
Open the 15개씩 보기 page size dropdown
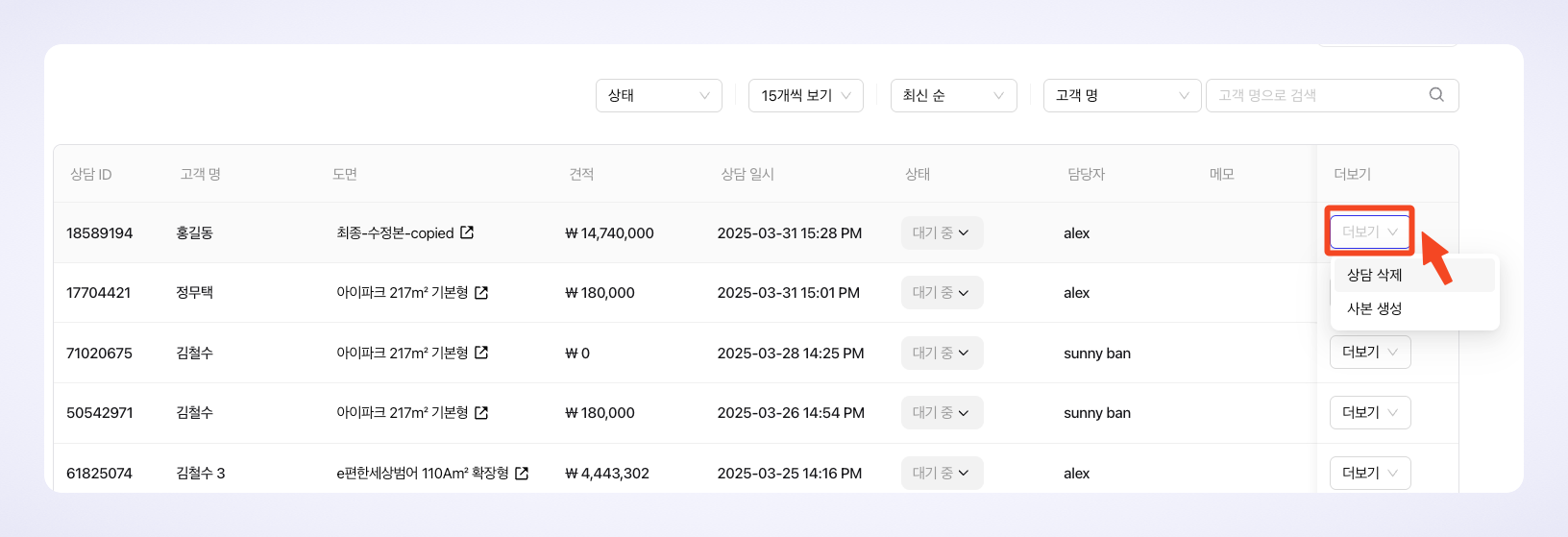806,95
